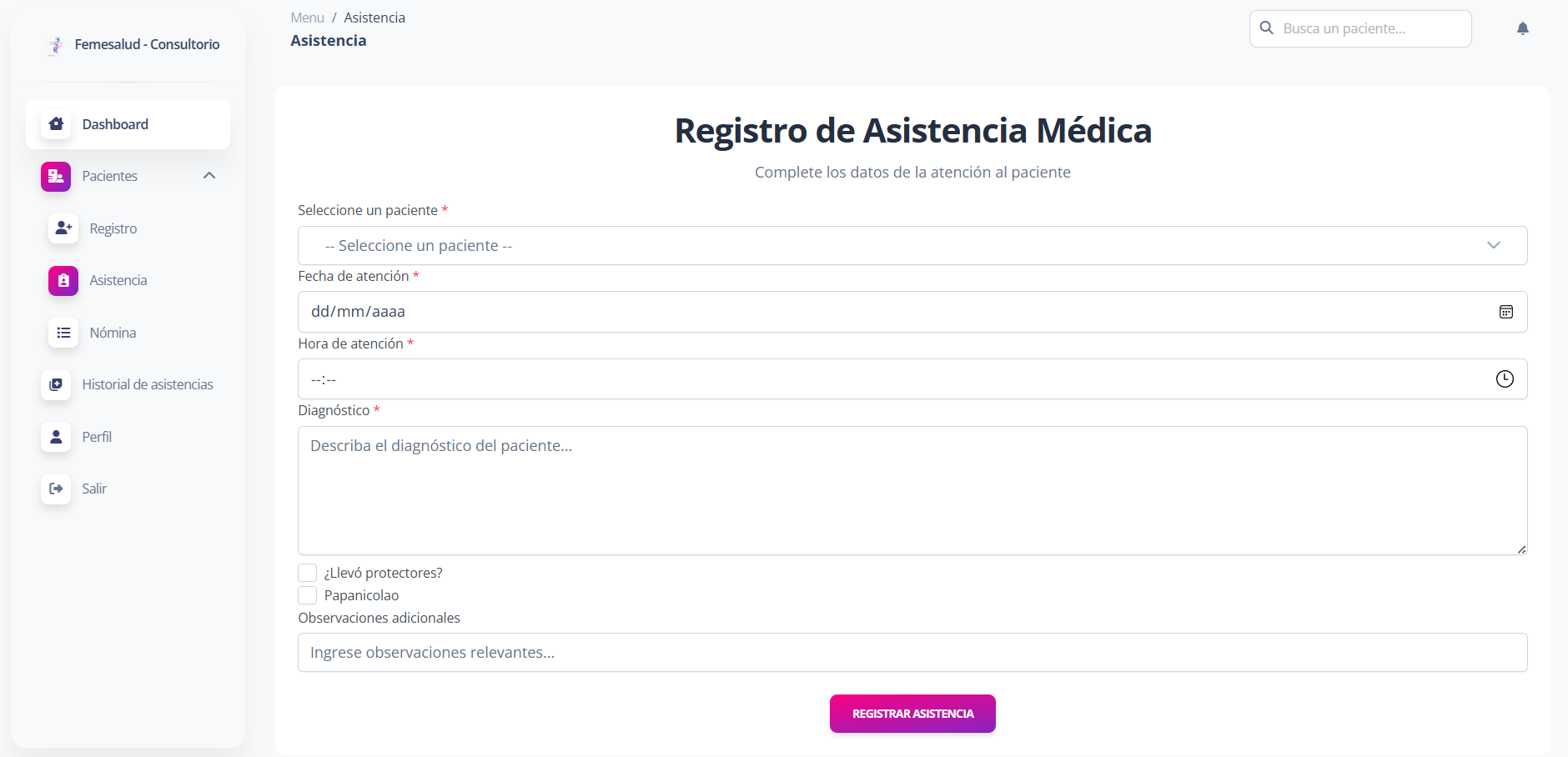Collapse the Pacientes sidebar section
Viewport: 1568px width, 757px height.
pyautogui.click(x=209, y=176)
